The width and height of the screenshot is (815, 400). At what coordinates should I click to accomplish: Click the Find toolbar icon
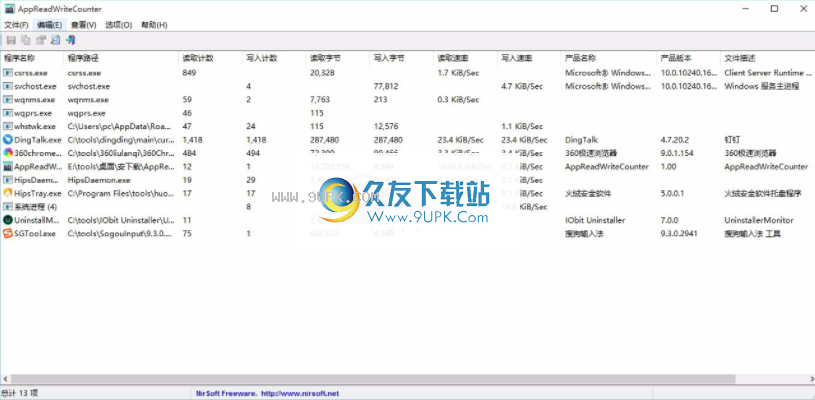tap(55, 40)
